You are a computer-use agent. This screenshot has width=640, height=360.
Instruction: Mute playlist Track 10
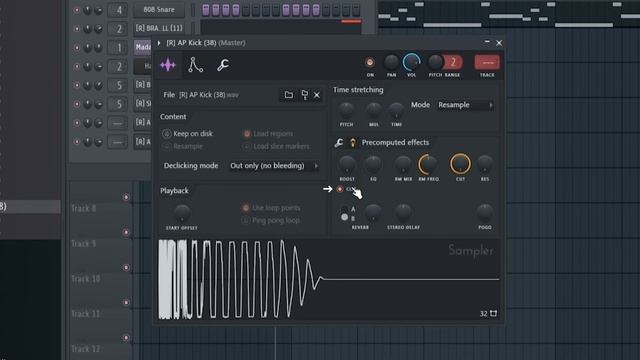coord(126,268)
